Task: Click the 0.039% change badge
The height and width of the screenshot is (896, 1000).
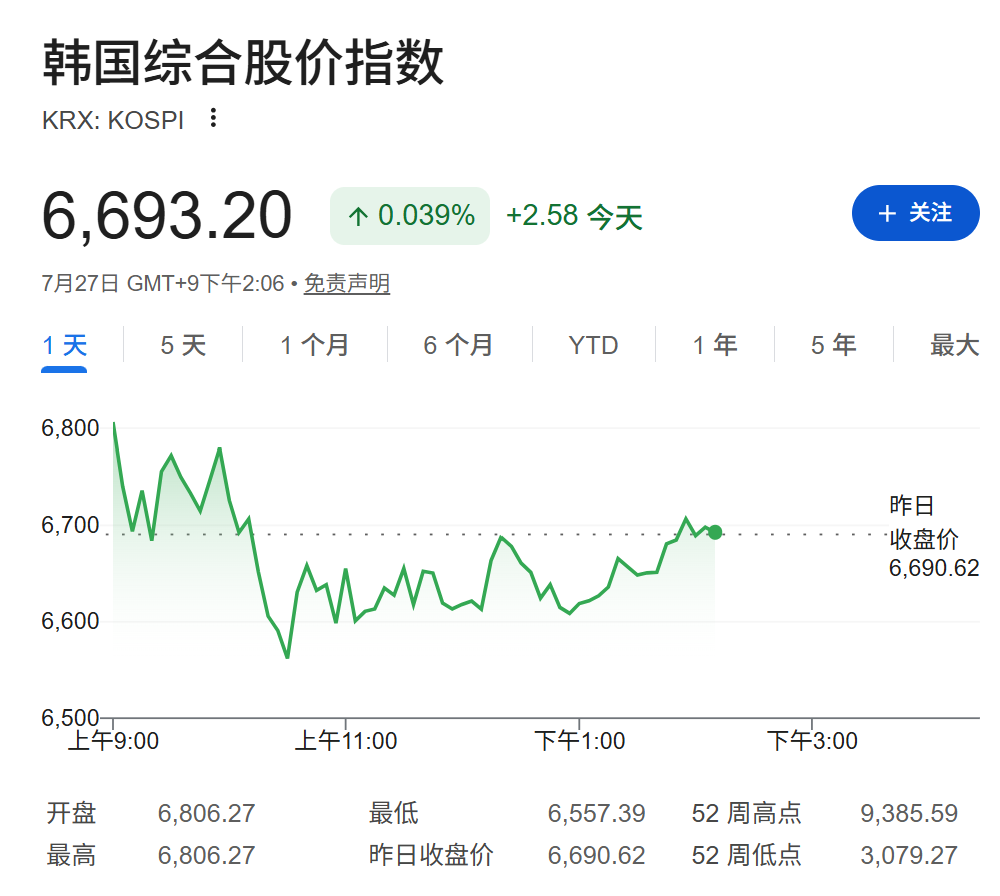Action: click(409, 216)
